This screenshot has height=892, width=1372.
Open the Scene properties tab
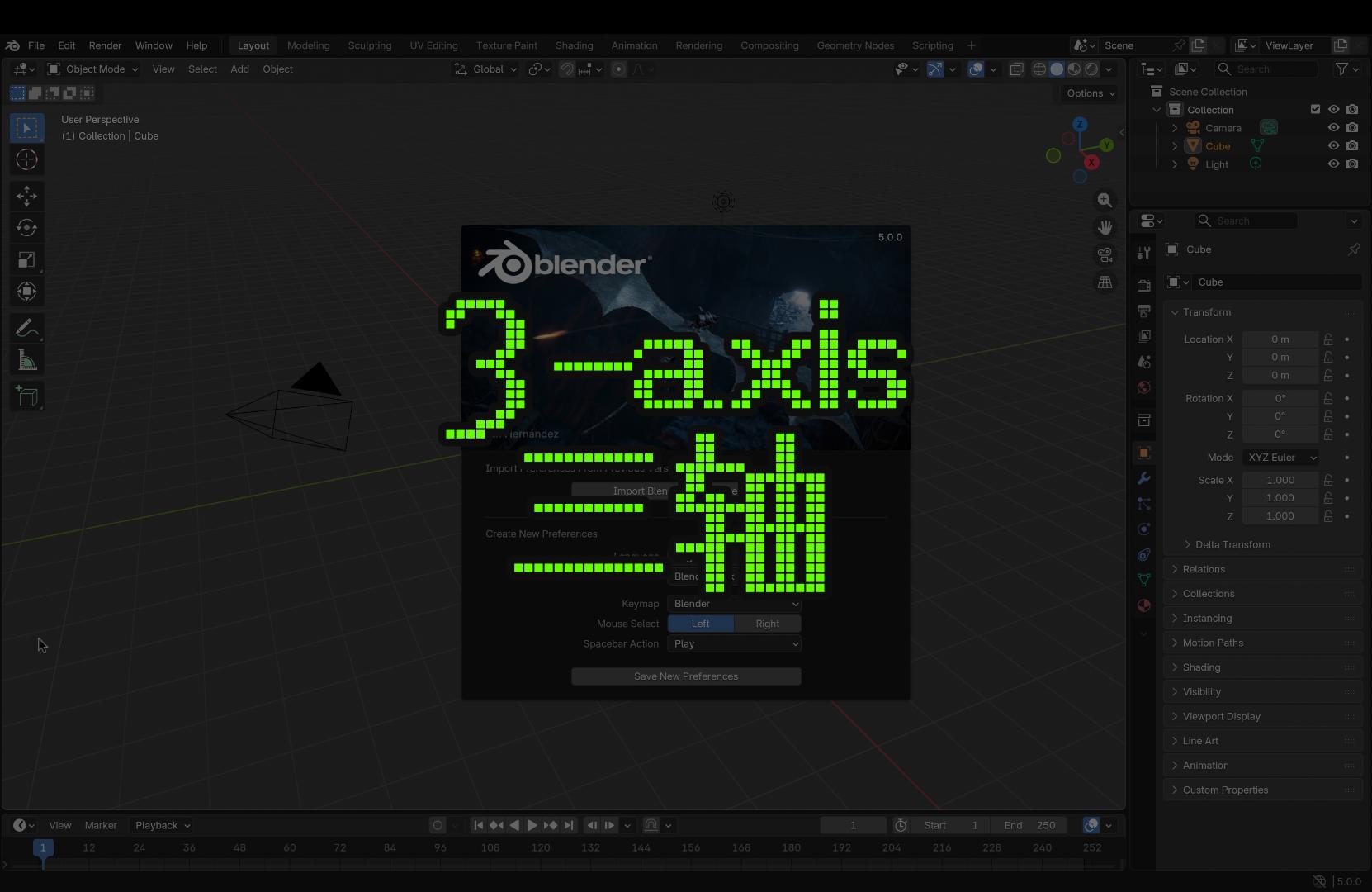pos(1143,362)
